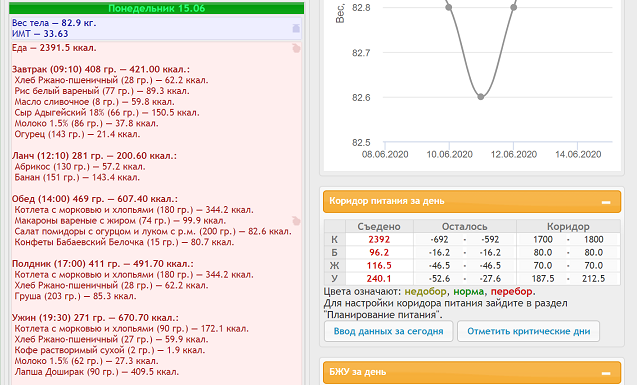
Task: Click 'Еда — 2391.5 ккал.' summary line
Action: [54, 48]
